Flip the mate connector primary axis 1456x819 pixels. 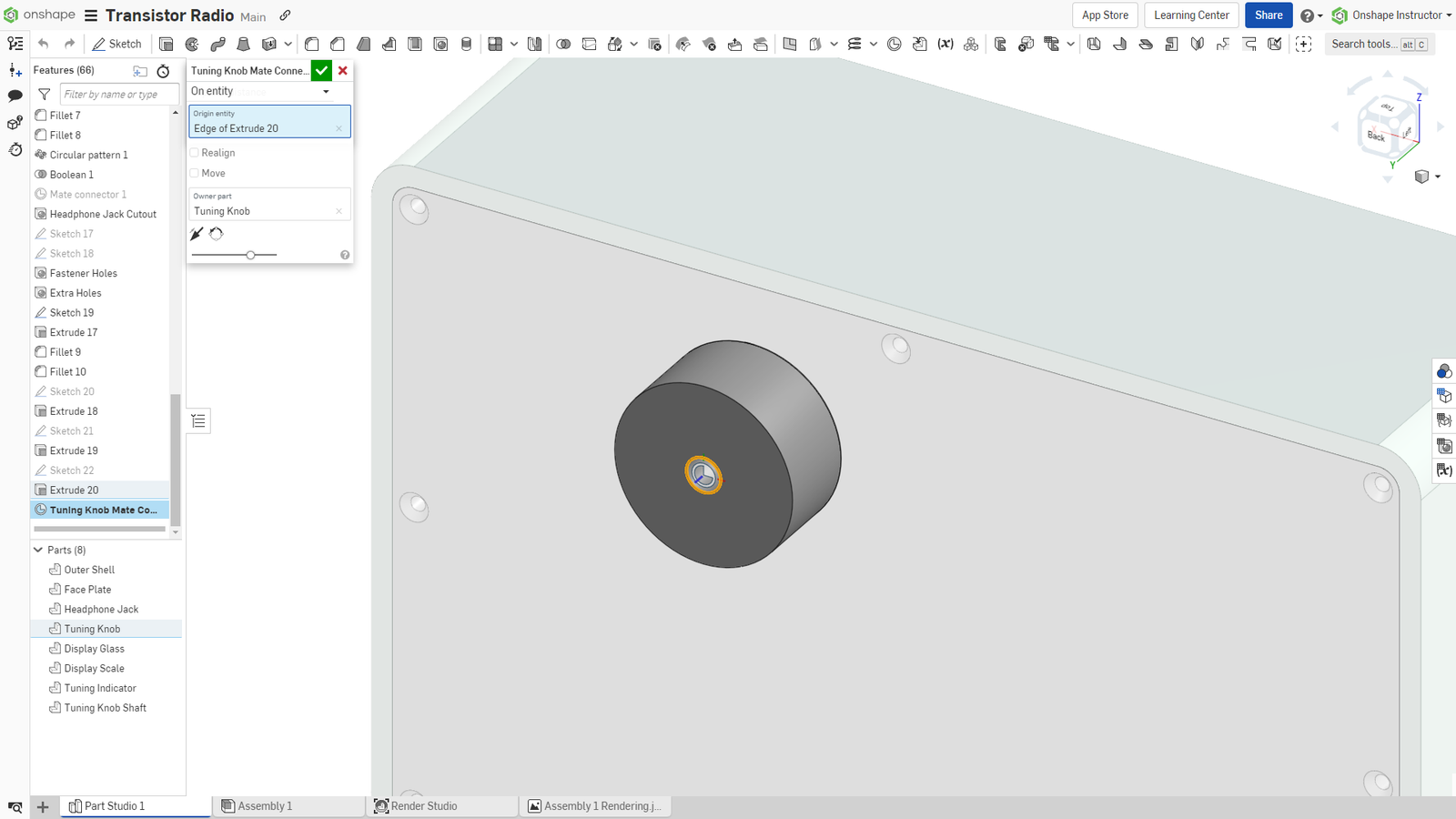click(197, 234)
